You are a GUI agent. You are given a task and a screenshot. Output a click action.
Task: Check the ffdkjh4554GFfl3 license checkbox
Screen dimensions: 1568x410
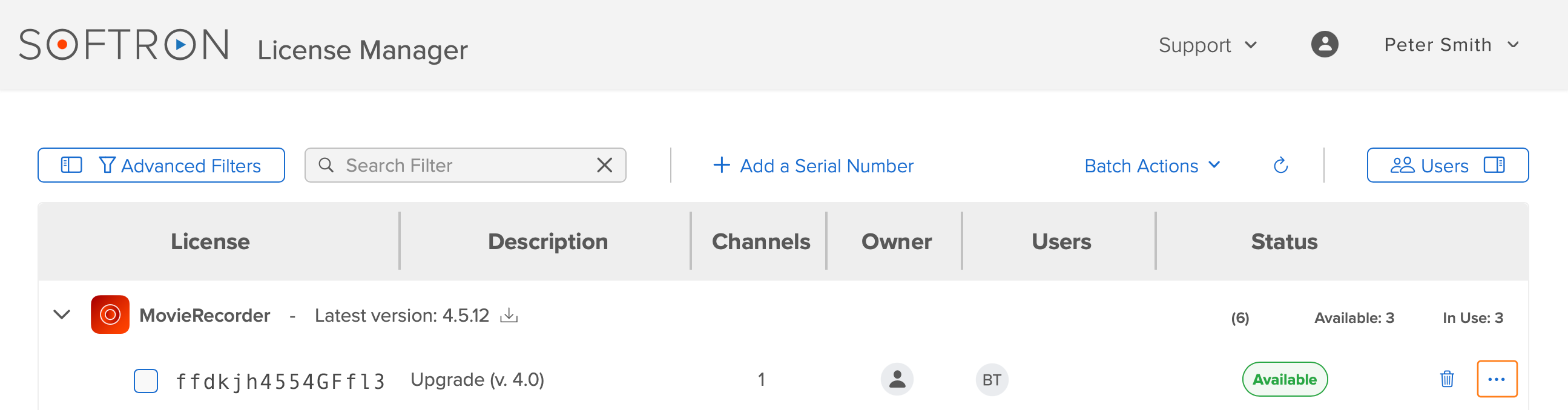pyautogui.click(x=145, y=381)
